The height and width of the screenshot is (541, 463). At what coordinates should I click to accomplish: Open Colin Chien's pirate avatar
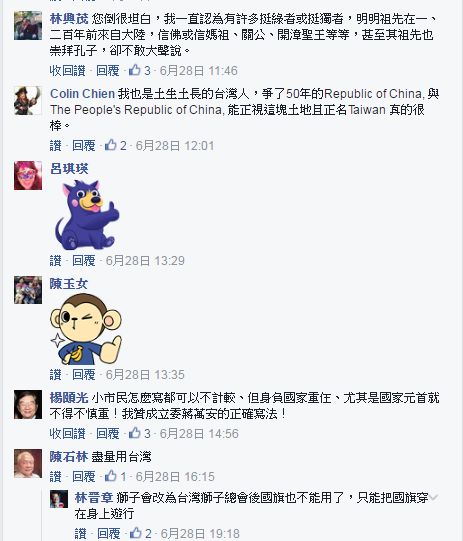(28, 100)
